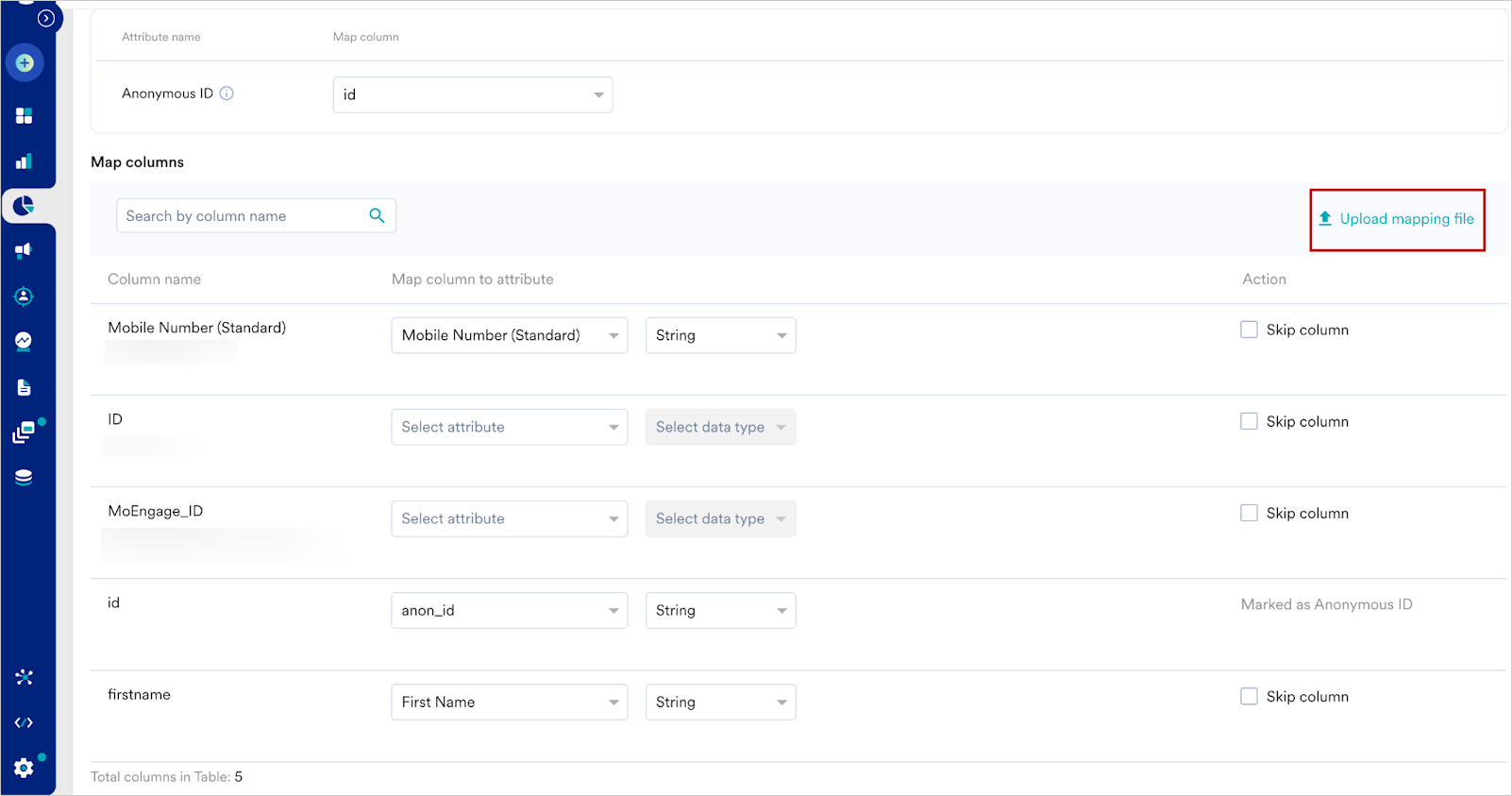
Task: Click the search magnifier button
Action: (x=377, y=215)
